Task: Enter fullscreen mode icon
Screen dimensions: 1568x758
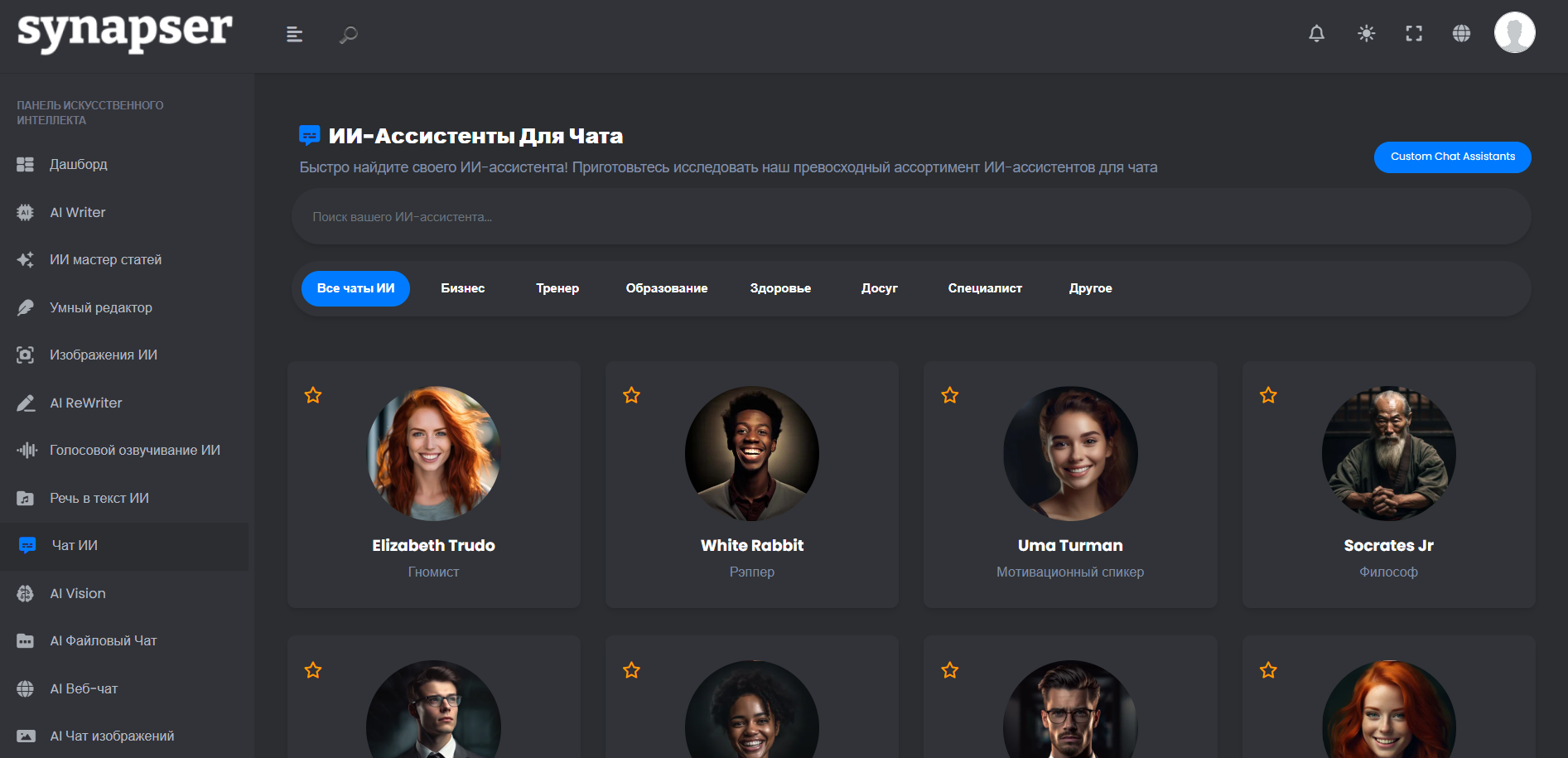Action: point(1414,33)
